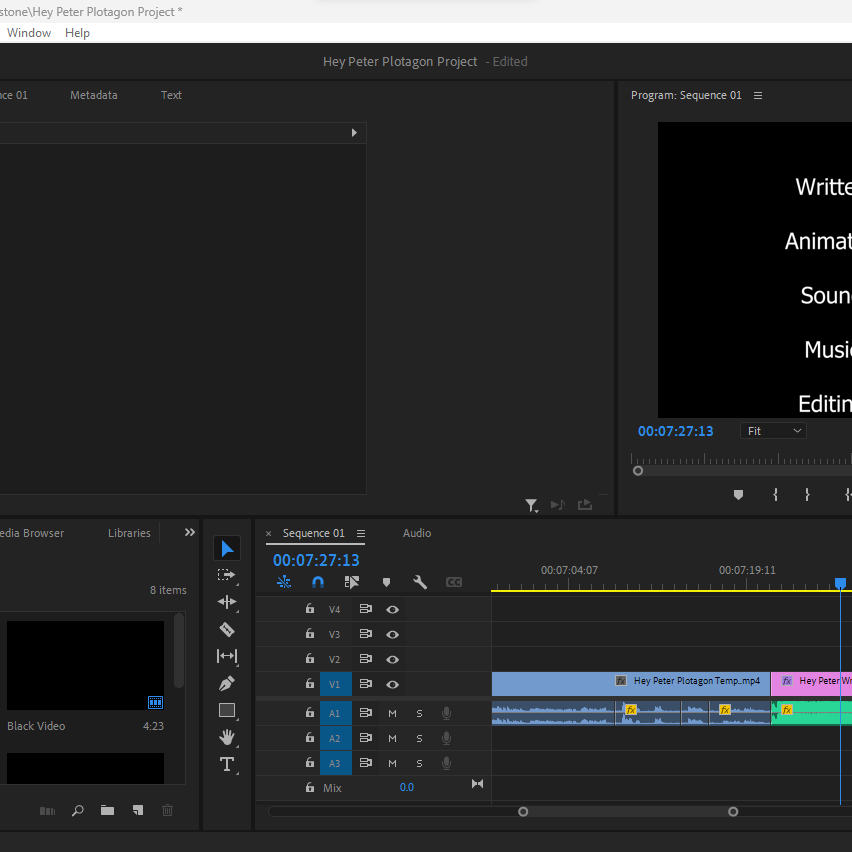Image resolution: width=852 pixels, height=852 pixels.
Task: Toggle snap in timeline magnet icon
Action: (318, 582)
